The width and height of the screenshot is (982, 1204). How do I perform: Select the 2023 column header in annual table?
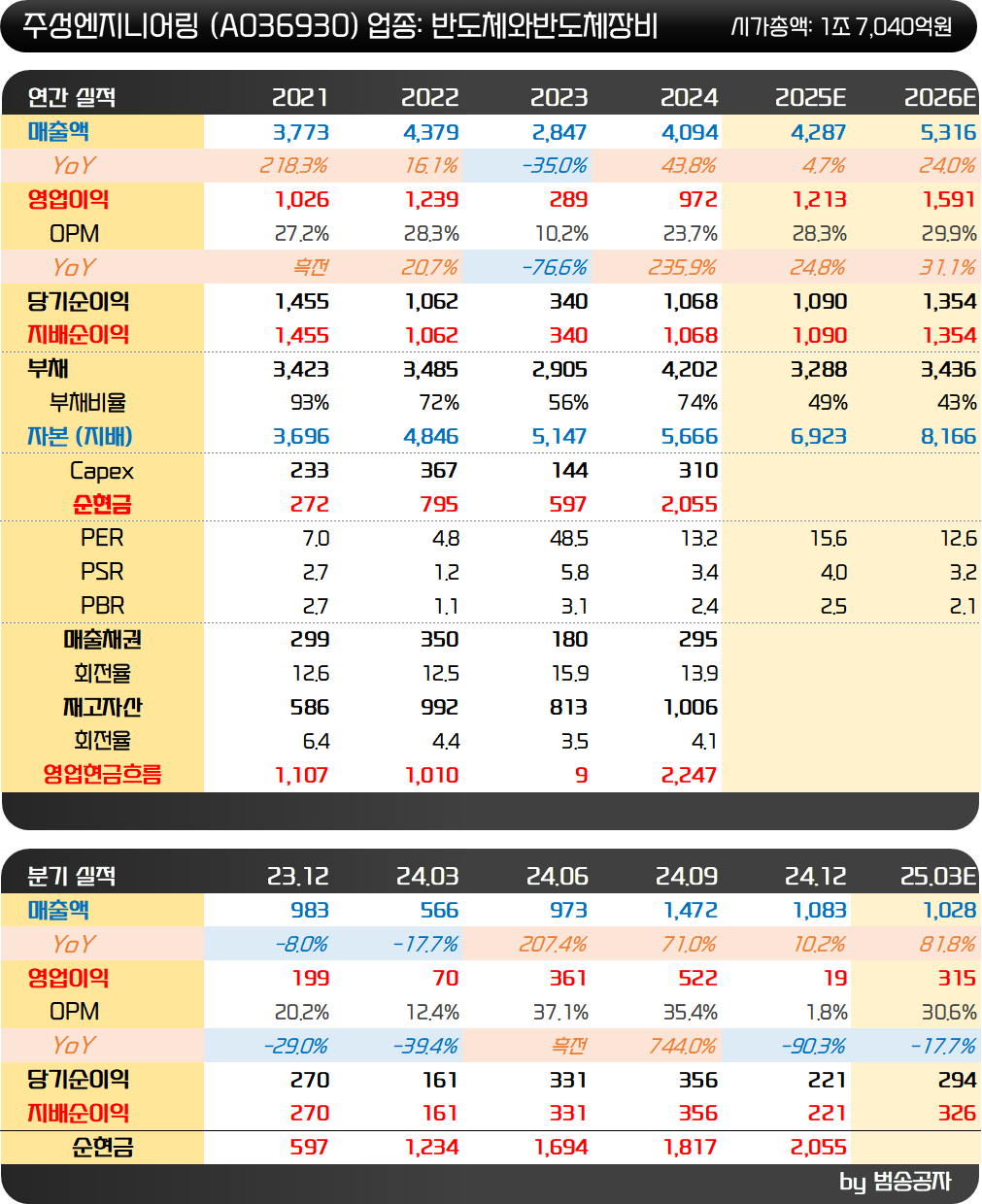[559, 97]
